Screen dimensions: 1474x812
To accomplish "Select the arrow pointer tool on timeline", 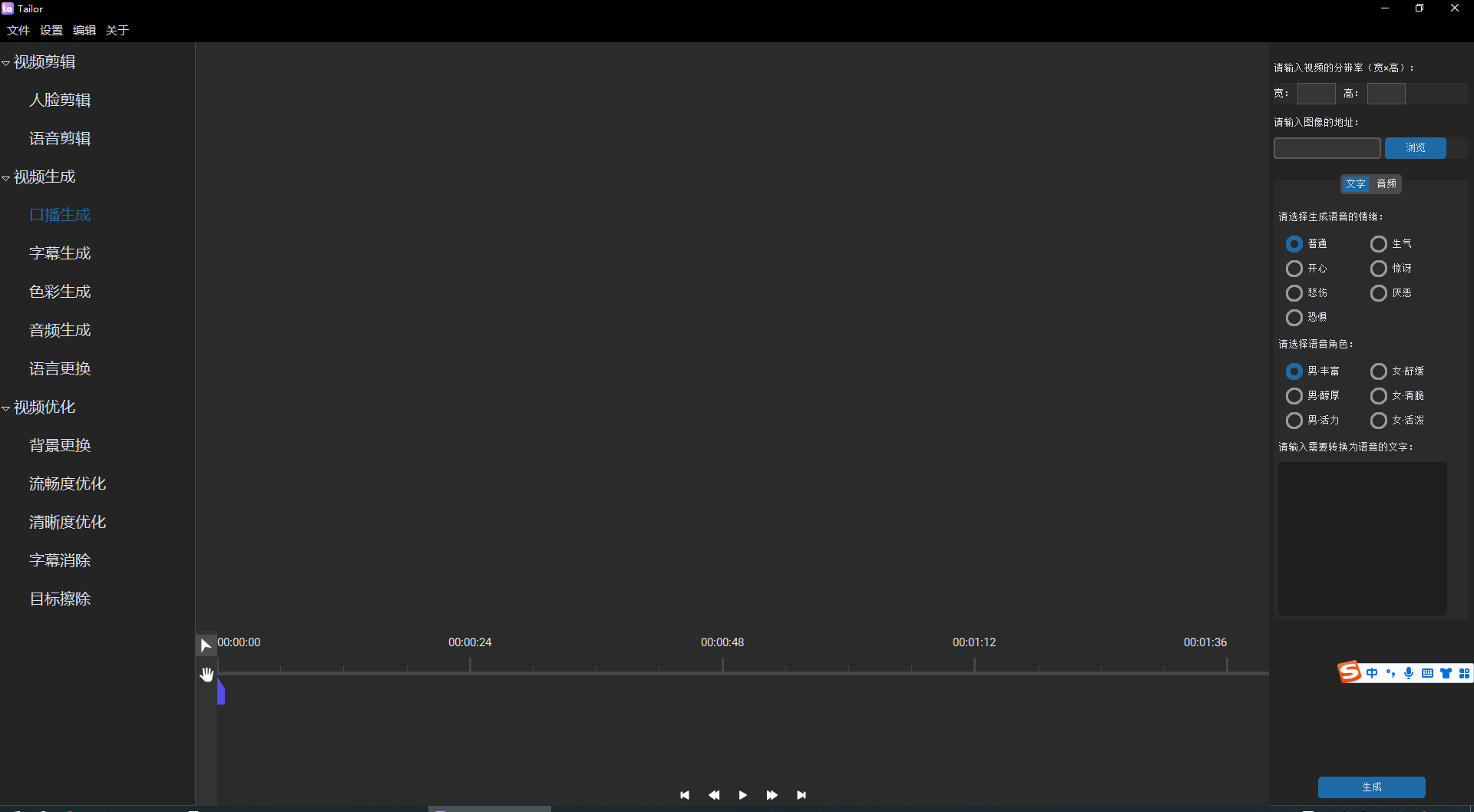I will pyautogui.click(x=205, y=645).
